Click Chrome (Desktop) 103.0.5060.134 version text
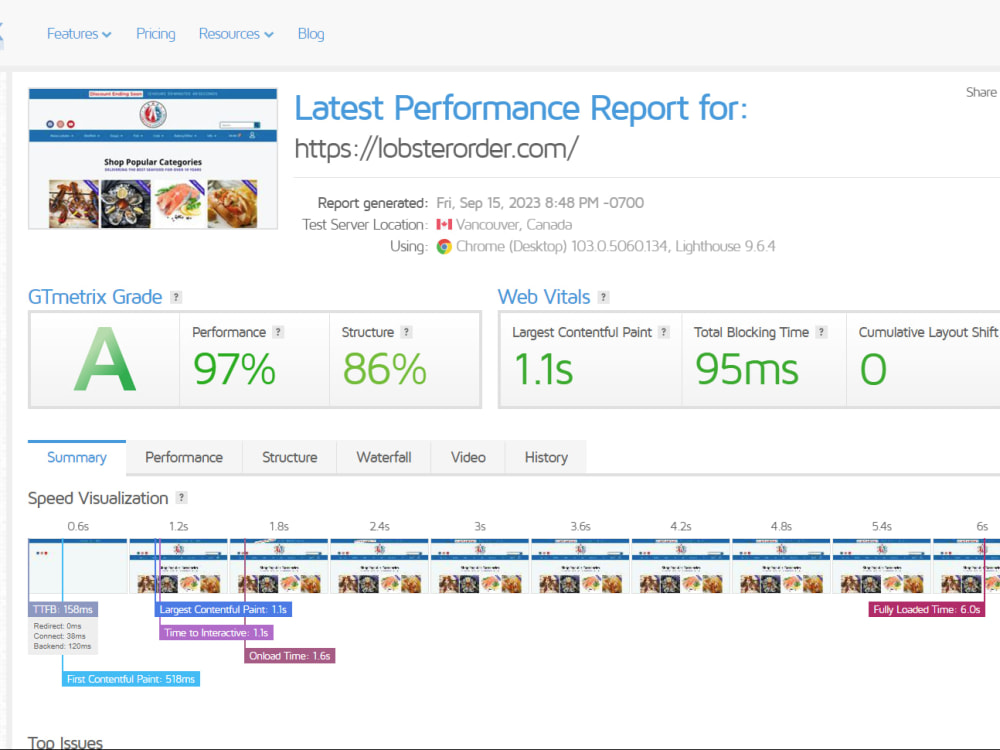The width and height of the screenshot is (1000, 750). point(562,246)
